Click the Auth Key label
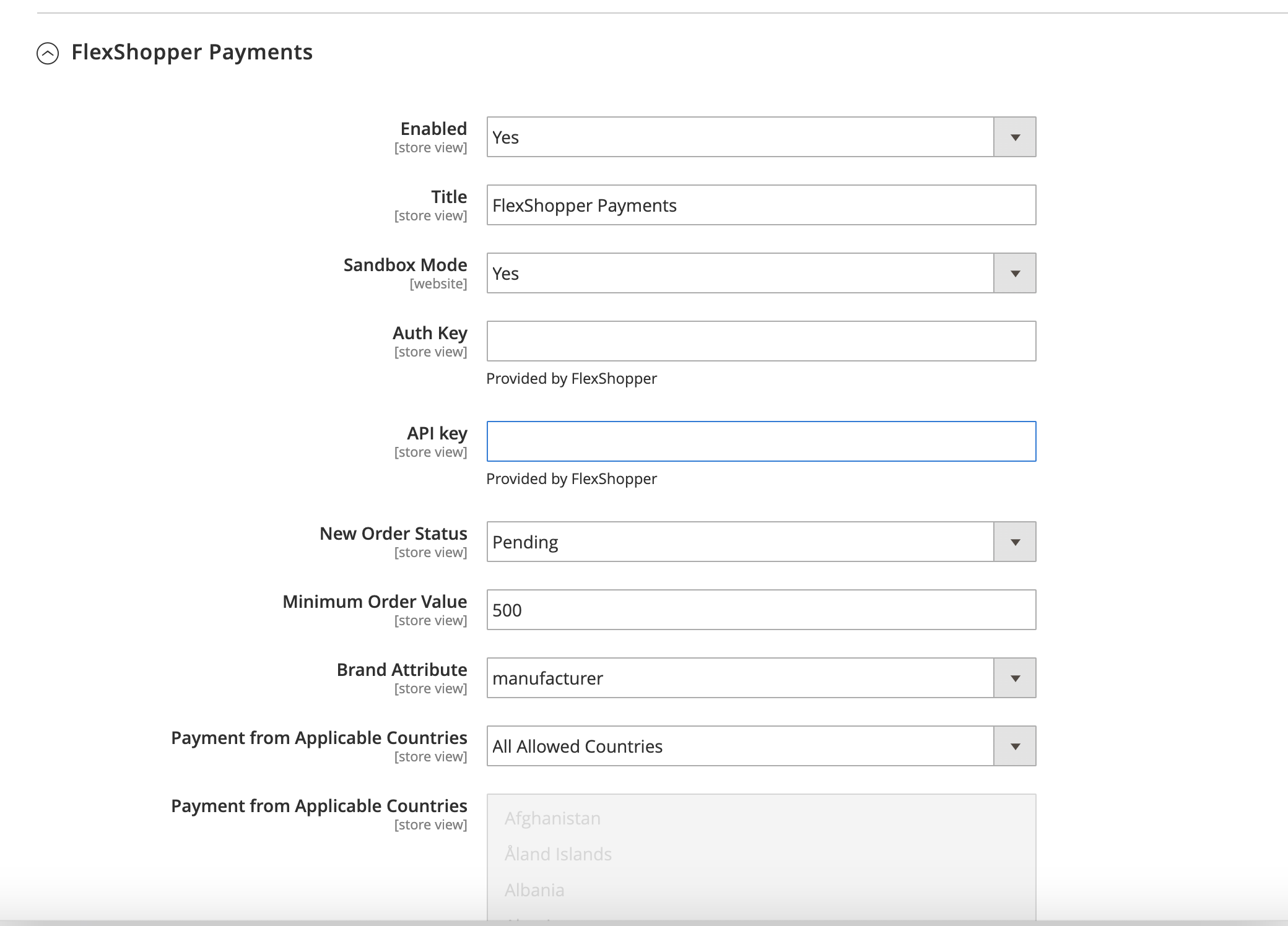The image size is (1288, 926). (x=430, y=333)
